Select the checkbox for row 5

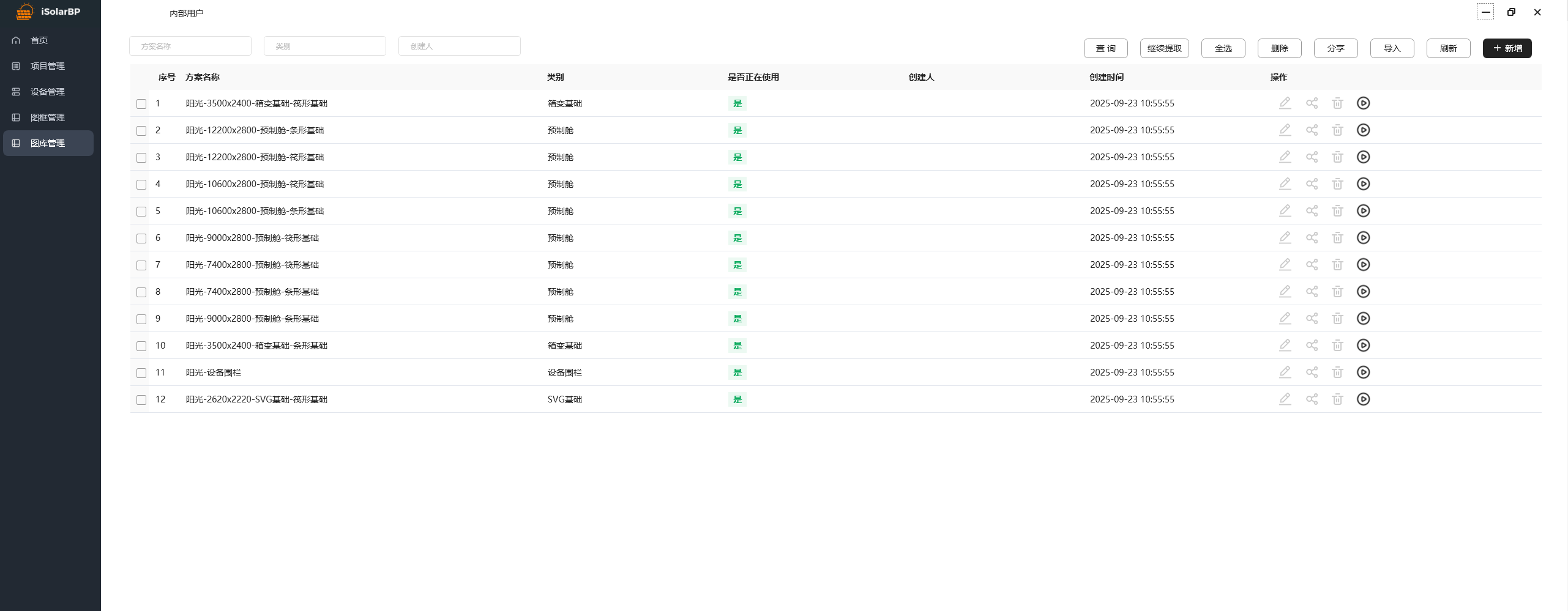[x=141, y=212]
